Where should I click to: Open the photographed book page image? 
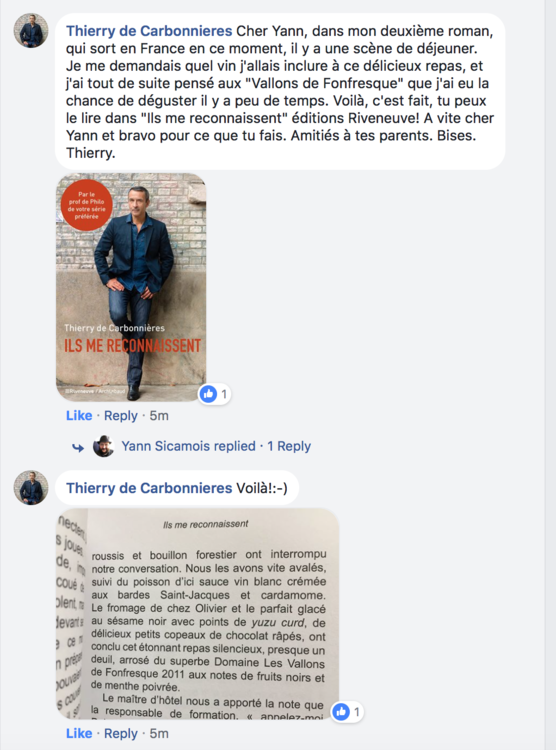pos(198,614)
